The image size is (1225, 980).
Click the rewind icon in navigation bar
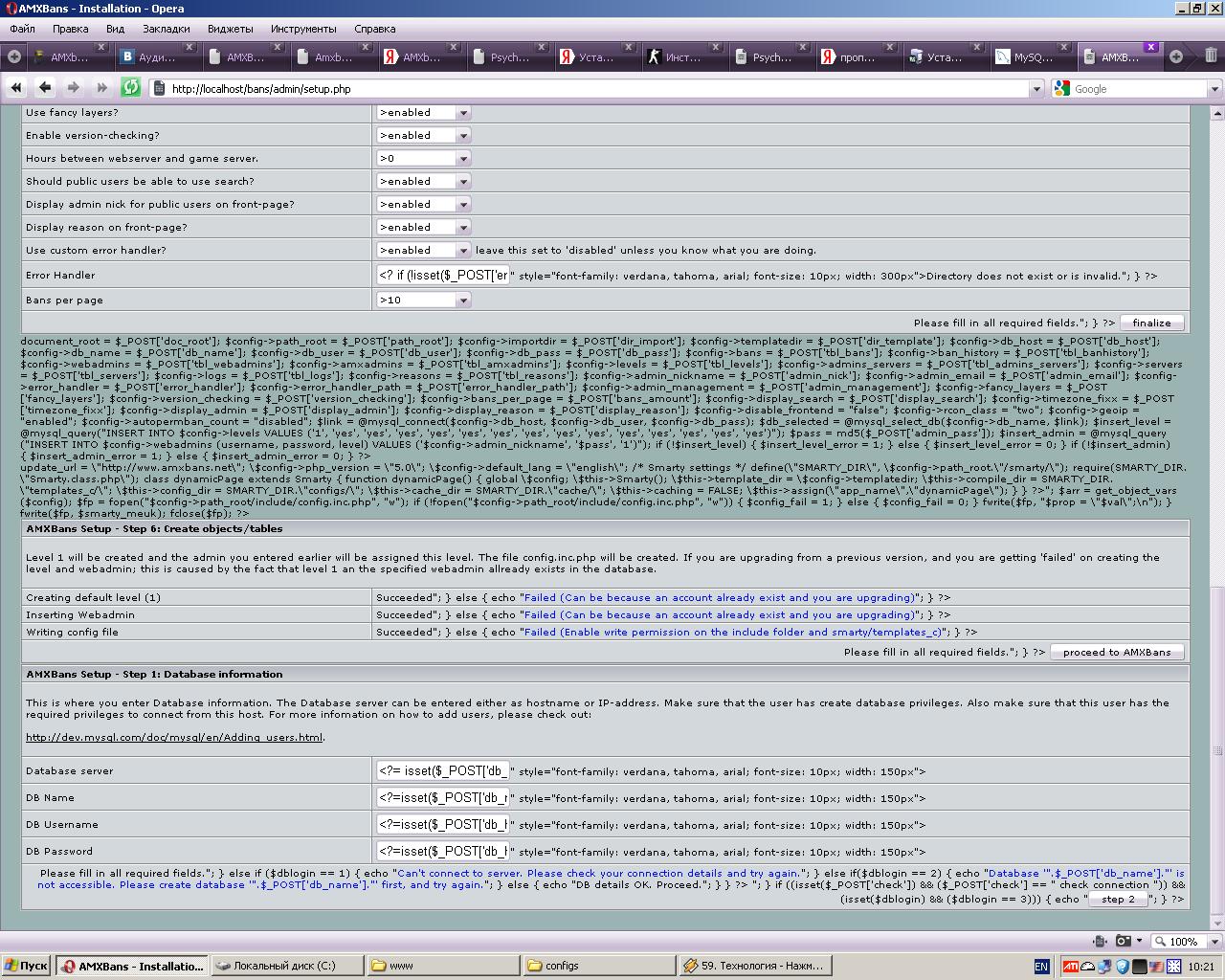pyautogui.click(x=16, y=88)
